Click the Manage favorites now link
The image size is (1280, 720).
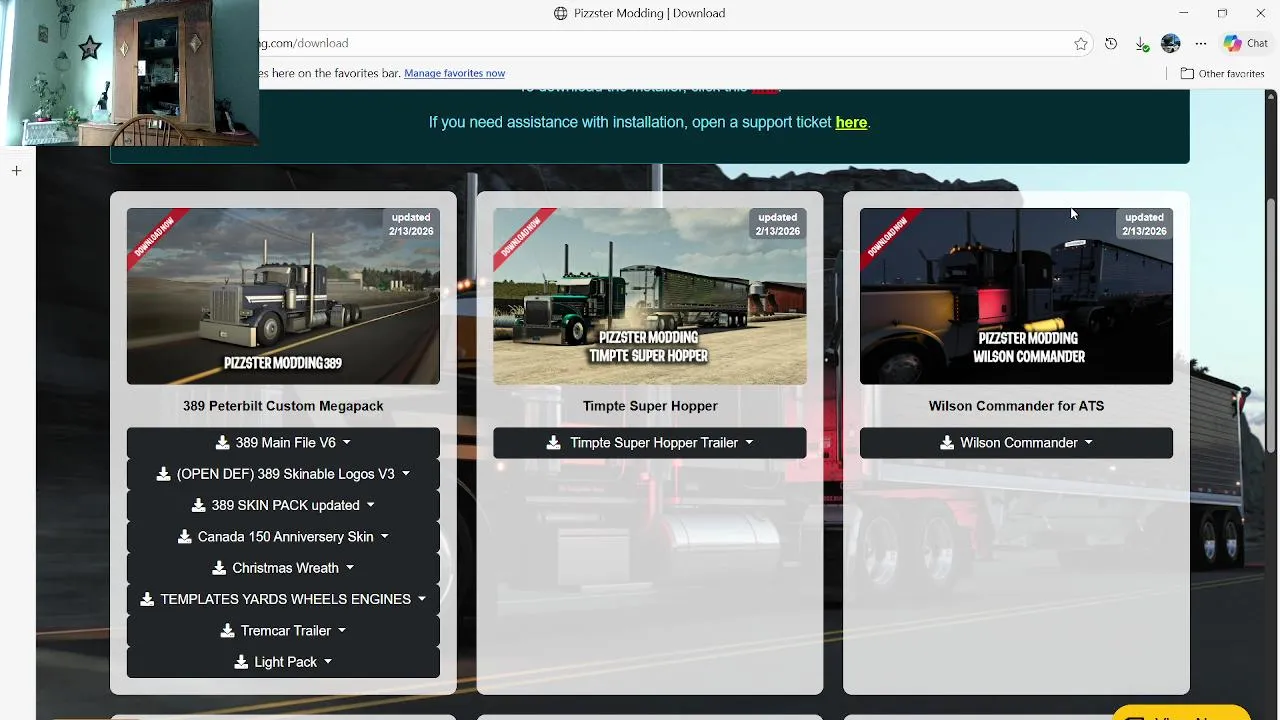[454, 73]
